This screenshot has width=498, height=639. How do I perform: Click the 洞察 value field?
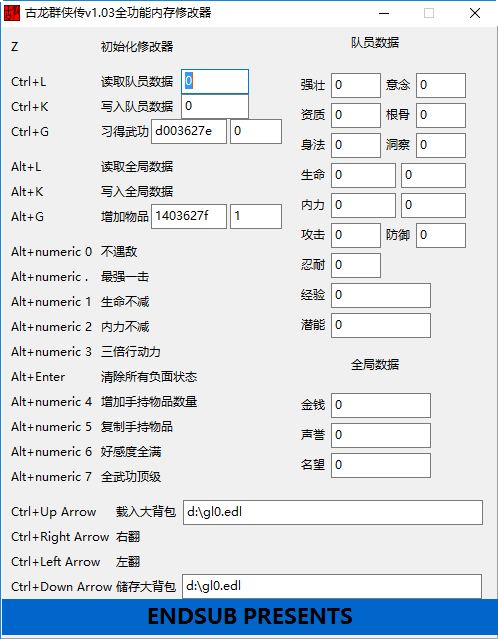[x=441, y=145]
